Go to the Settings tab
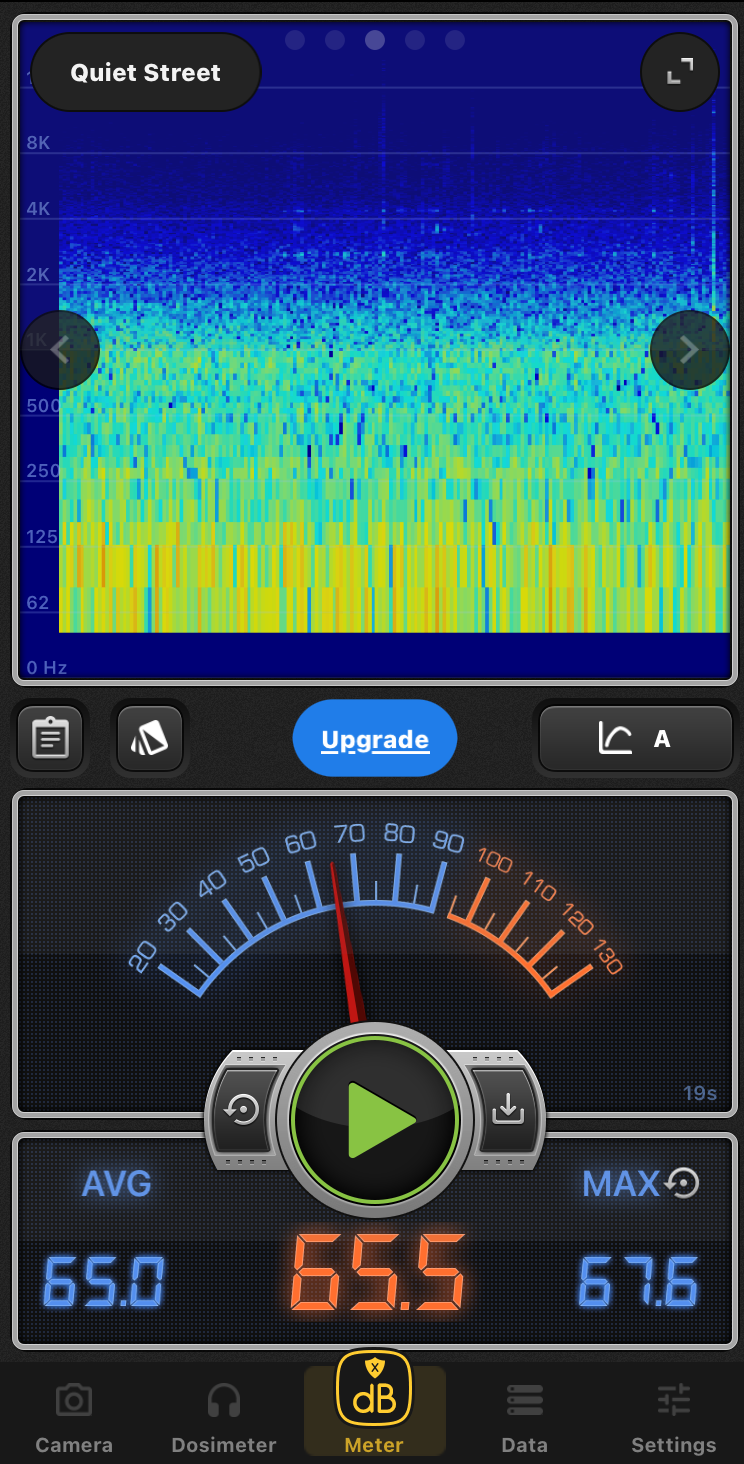This screenshot has height=1464, width=744. pos(673,1418)
